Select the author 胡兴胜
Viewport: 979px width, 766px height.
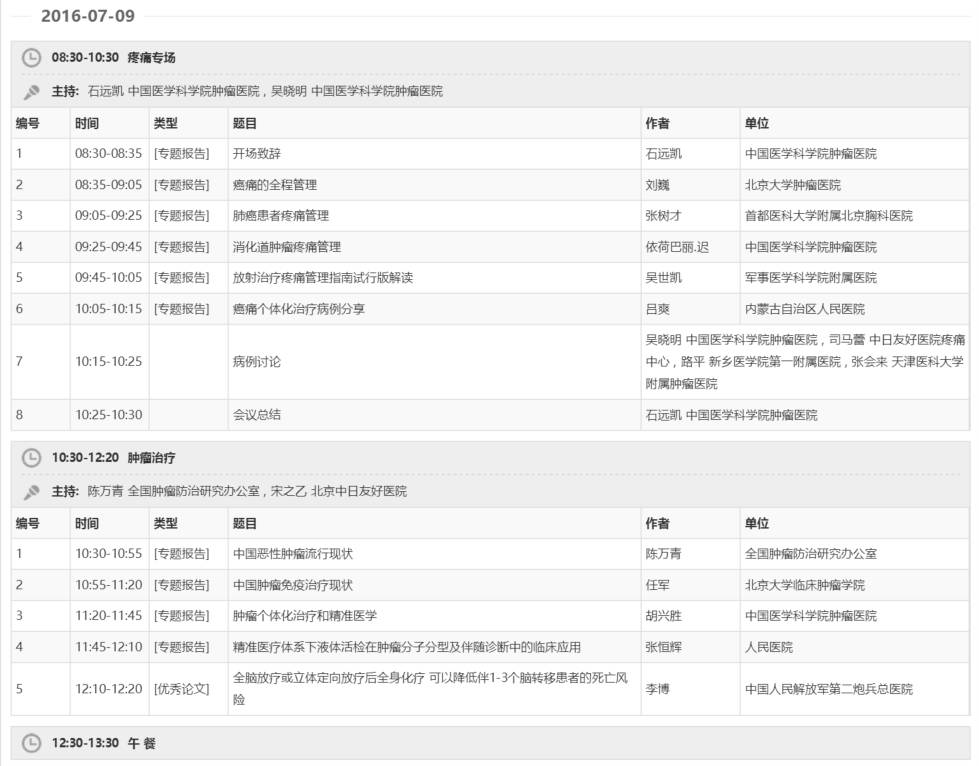[x=663, y=616]
